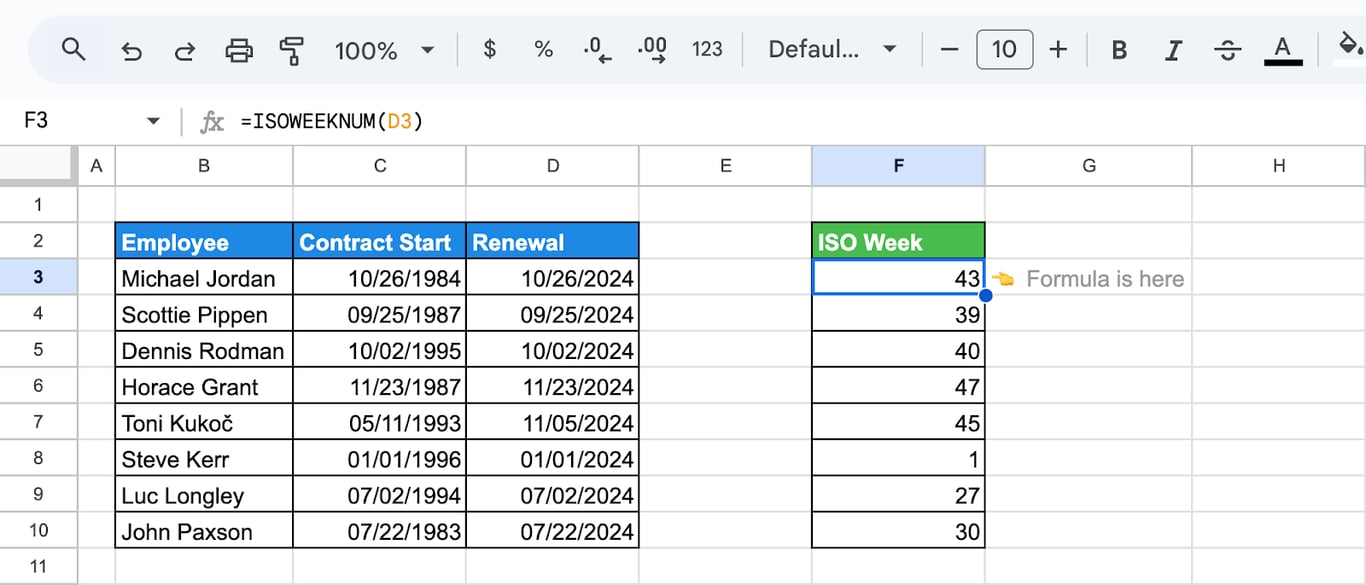The height and width of the screenshot is (585, 1366).
Task: Select row 11 header
Action: [38, 566]
